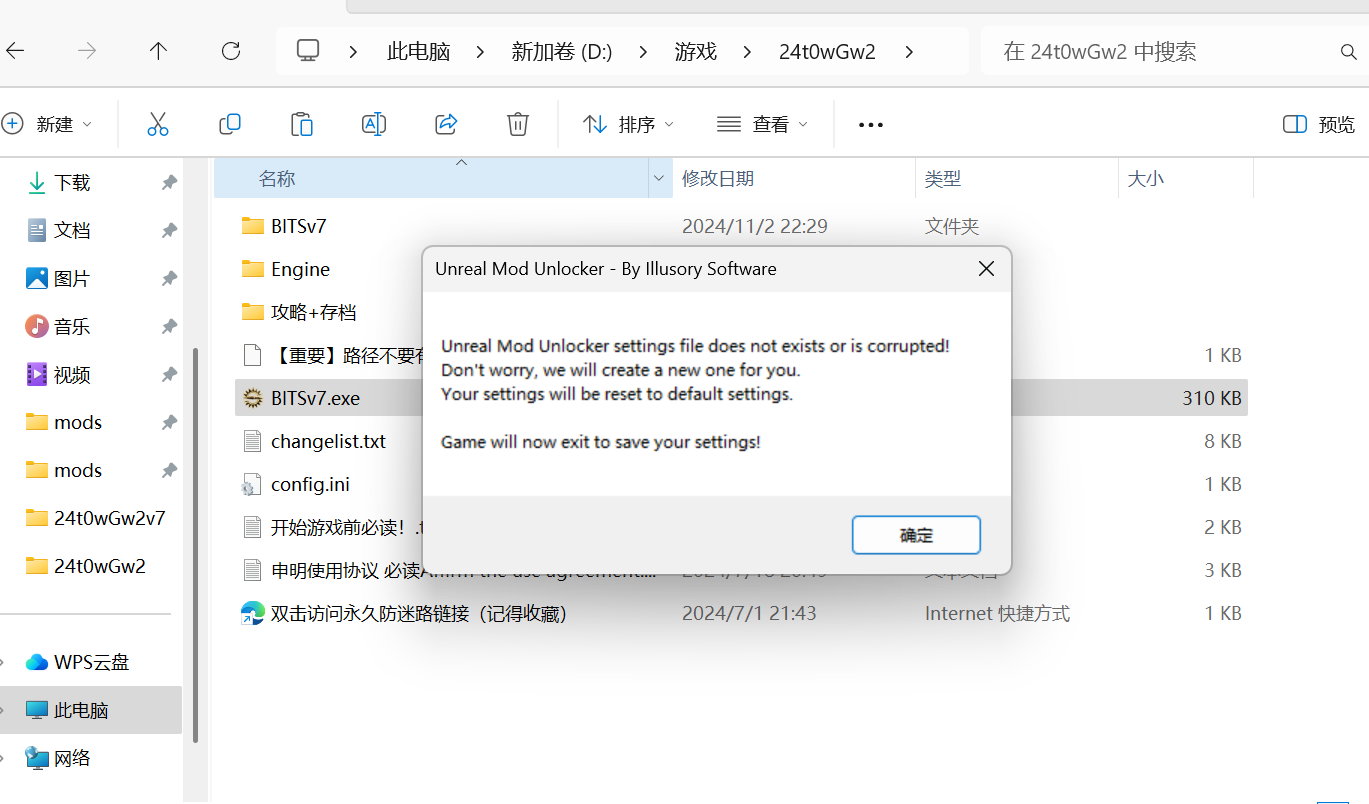The width and height of the screenshot is (1369, 804).
Task: Expand chevron after 24t0wGw2 breadcrumb
Action: pos(909,52)
